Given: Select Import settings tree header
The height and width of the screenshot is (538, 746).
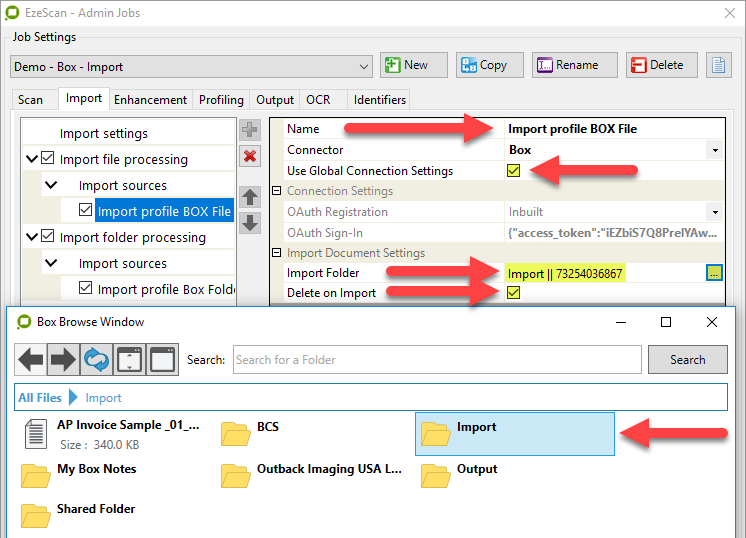Looking at the screenshot, I should (x=104, y=134).
